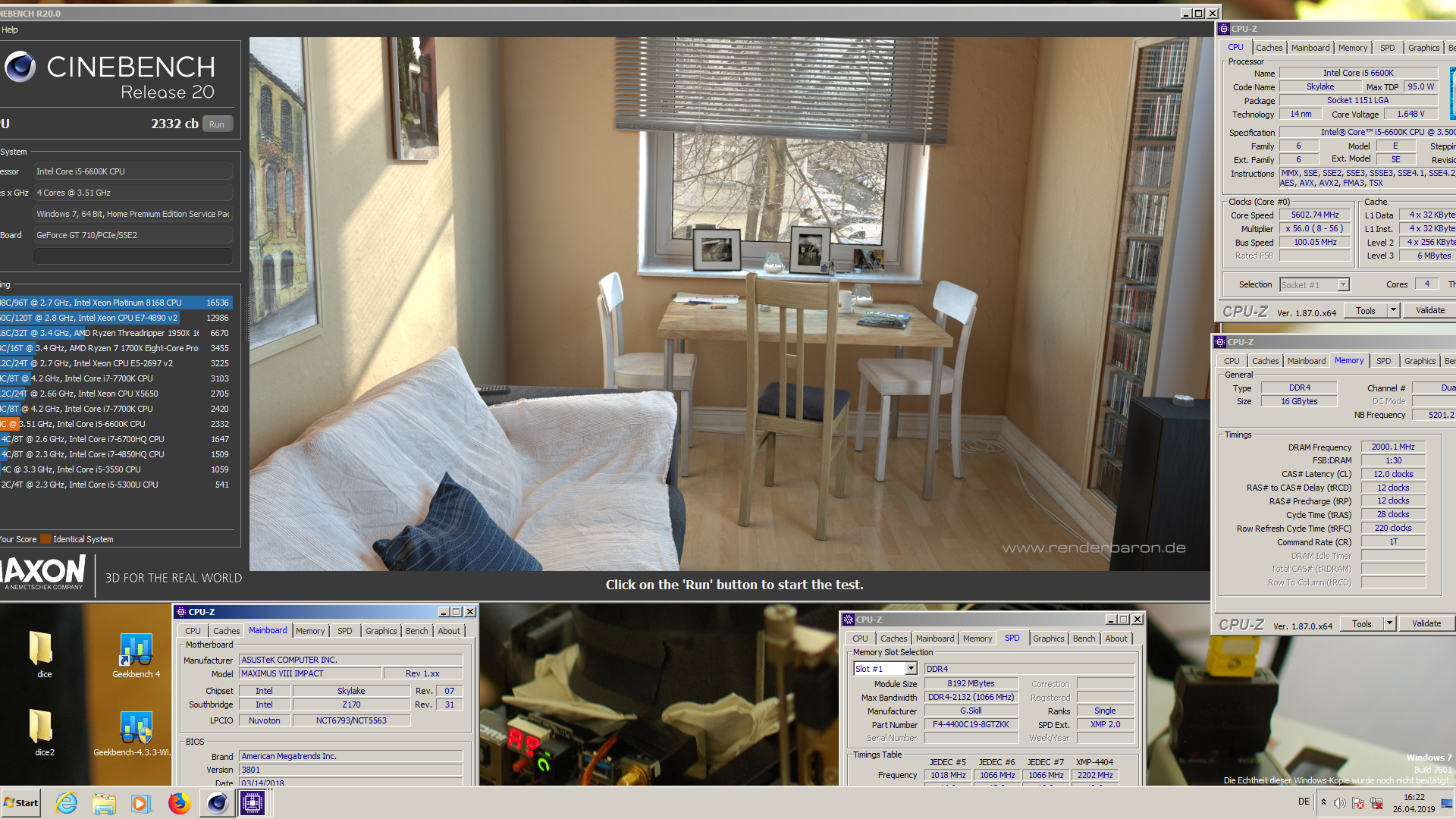Click part number F4-4400C19-8GTZKK

[x=971, y=725]
